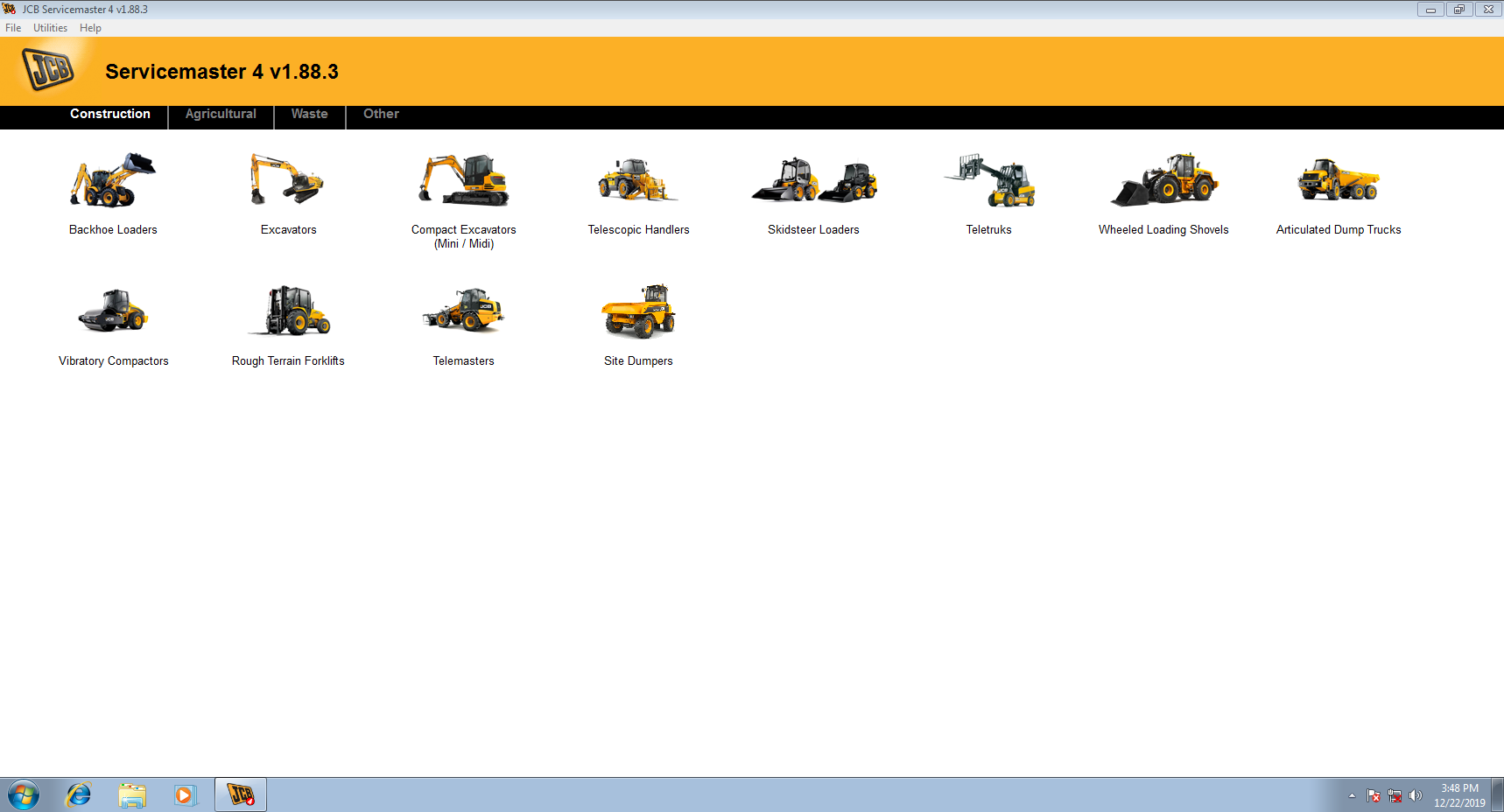Click the Action Center flag tray icon
1504x812 pixels.
[1374, 795]
